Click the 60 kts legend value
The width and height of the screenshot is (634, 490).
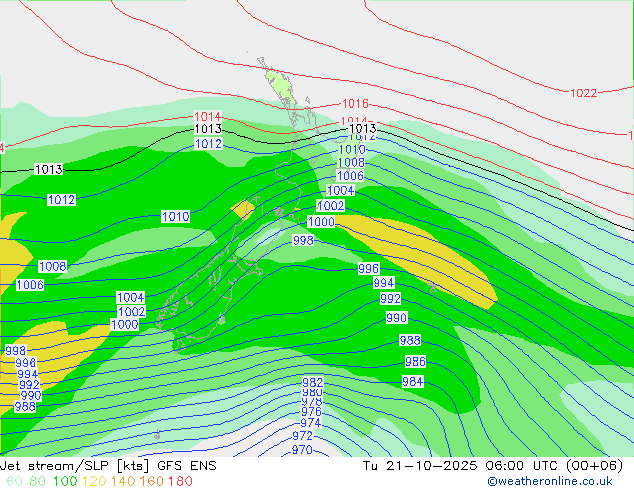(x=14, y=481)
